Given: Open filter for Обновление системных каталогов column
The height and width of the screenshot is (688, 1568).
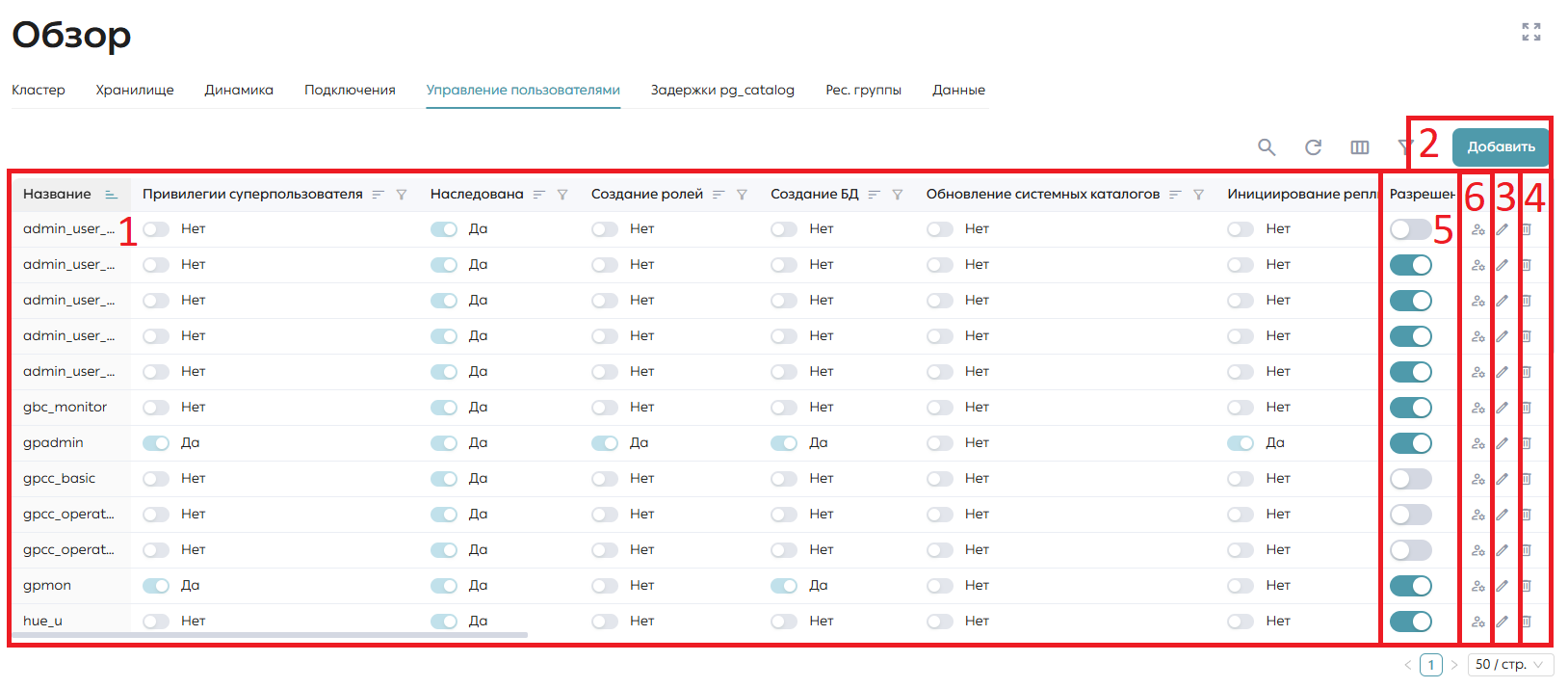Looking at the screenshot, I should click(1198, 195).
